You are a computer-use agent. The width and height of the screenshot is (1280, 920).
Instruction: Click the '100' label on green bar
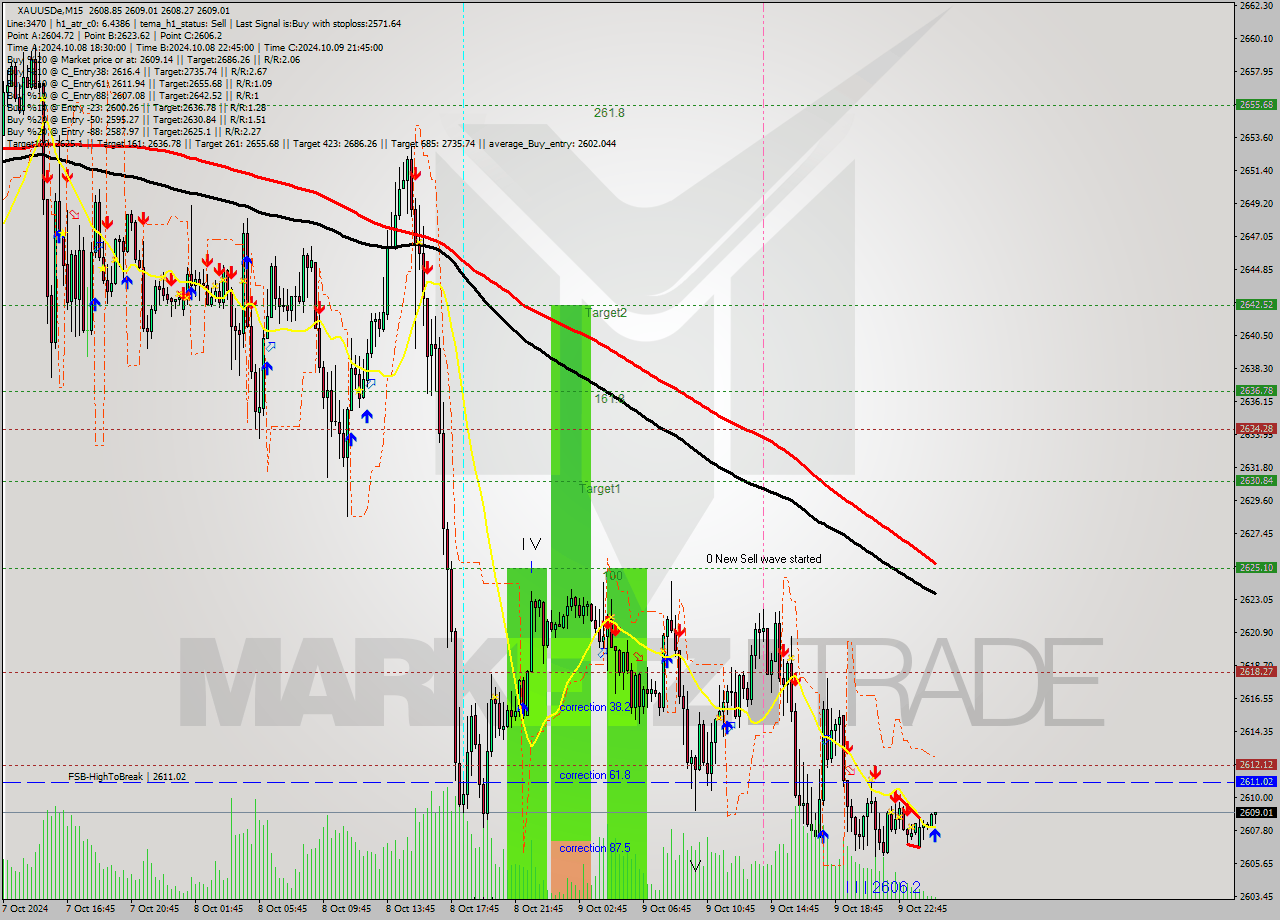(613, 576)
